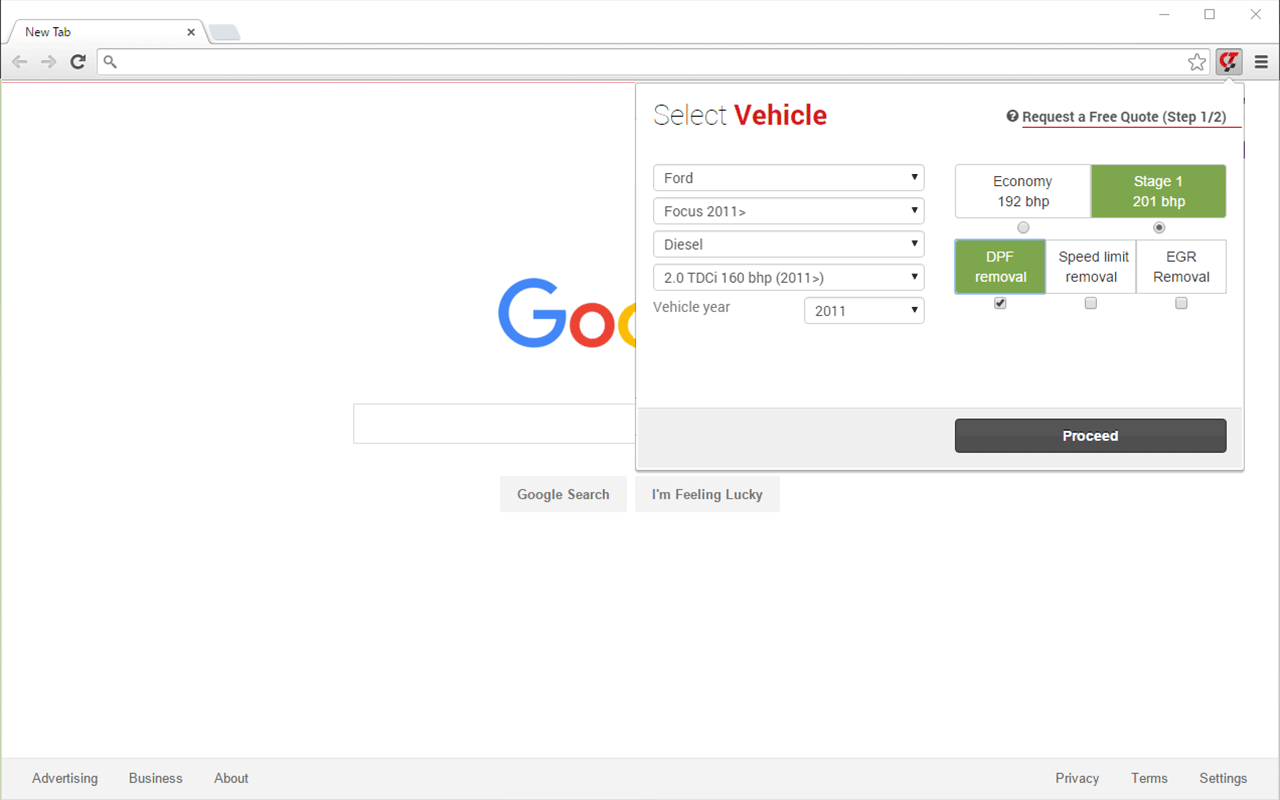Click the Google Search button
The width and height of the screenshot is (1280, 800).
pos(563,494)
